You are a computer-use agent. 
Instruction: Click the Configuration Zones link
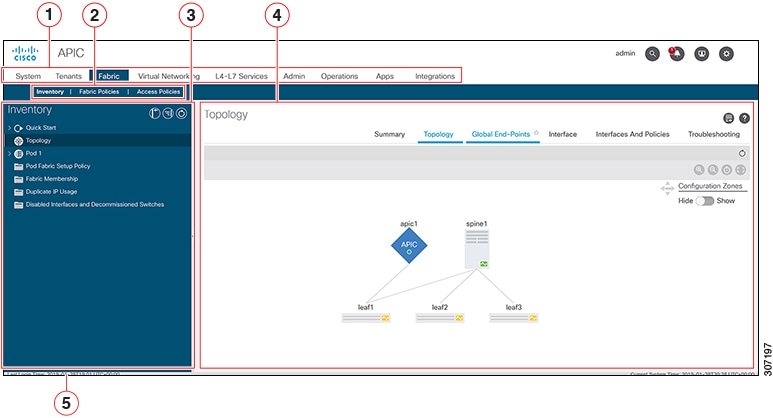(x=710, y=186)
